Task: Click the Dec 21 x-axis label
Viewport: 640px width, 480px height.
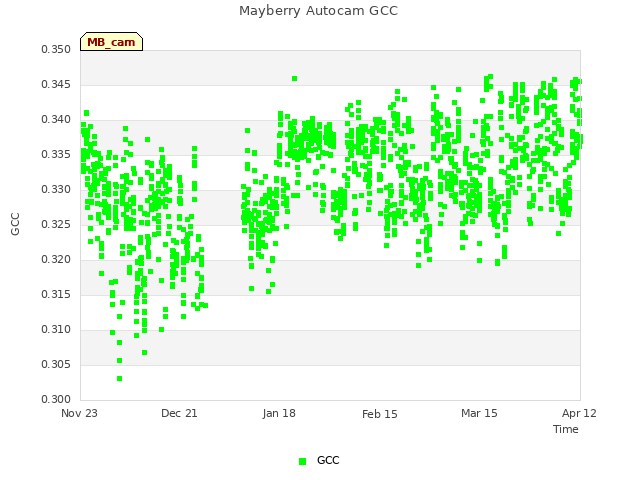Action: coord(179,413)
